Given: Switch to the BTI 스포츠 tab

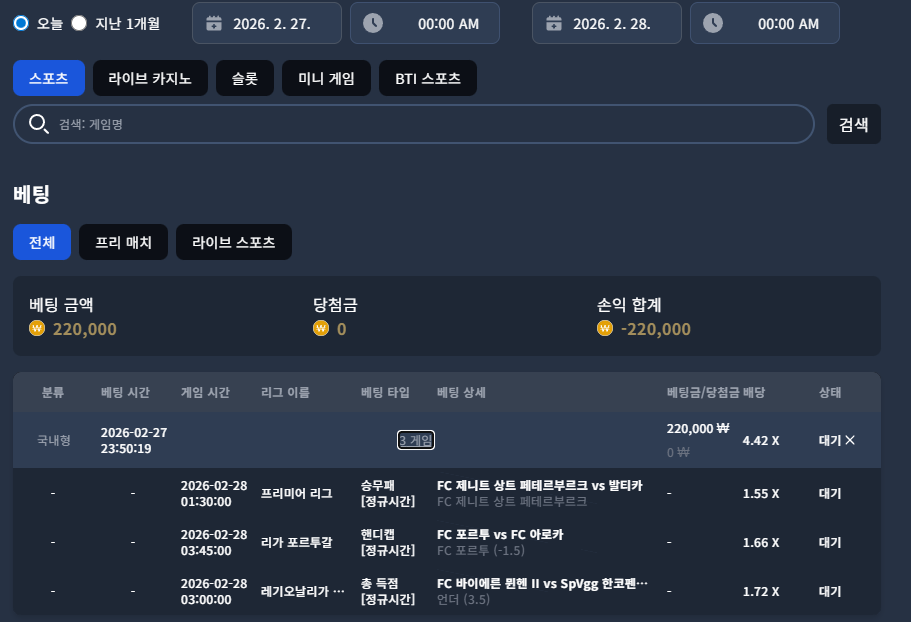Looking at the screenshot, I should click(428, 78).
